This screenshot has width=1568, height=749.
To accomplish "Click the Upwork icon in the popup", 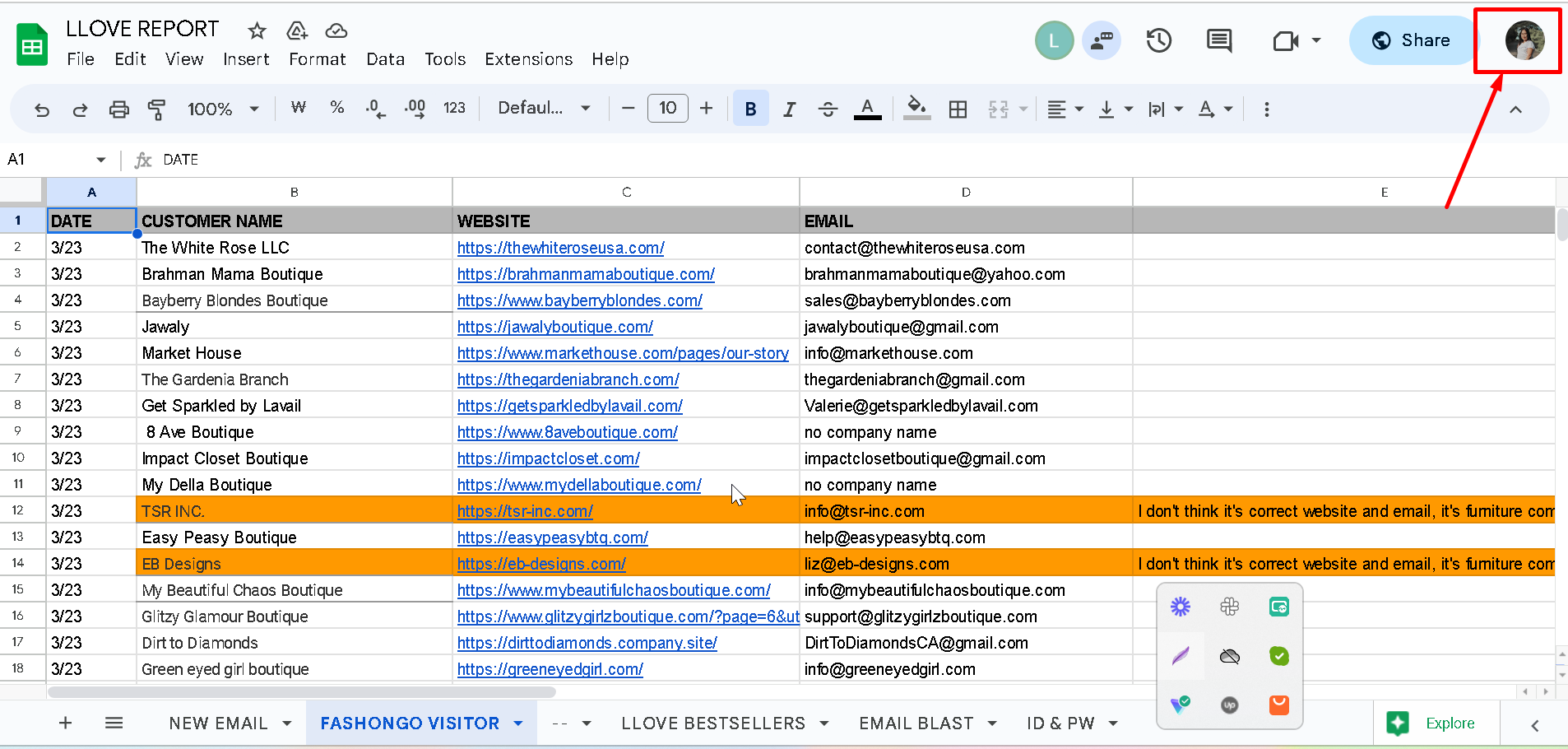I will [x=1230, y=705].
